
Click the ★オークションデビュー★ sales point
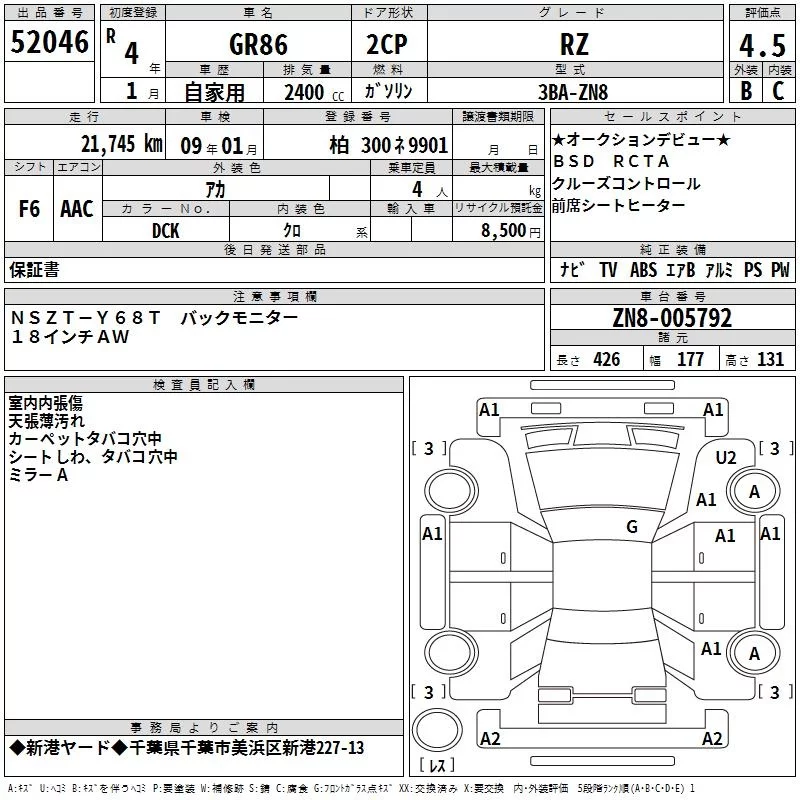(641, 139)
